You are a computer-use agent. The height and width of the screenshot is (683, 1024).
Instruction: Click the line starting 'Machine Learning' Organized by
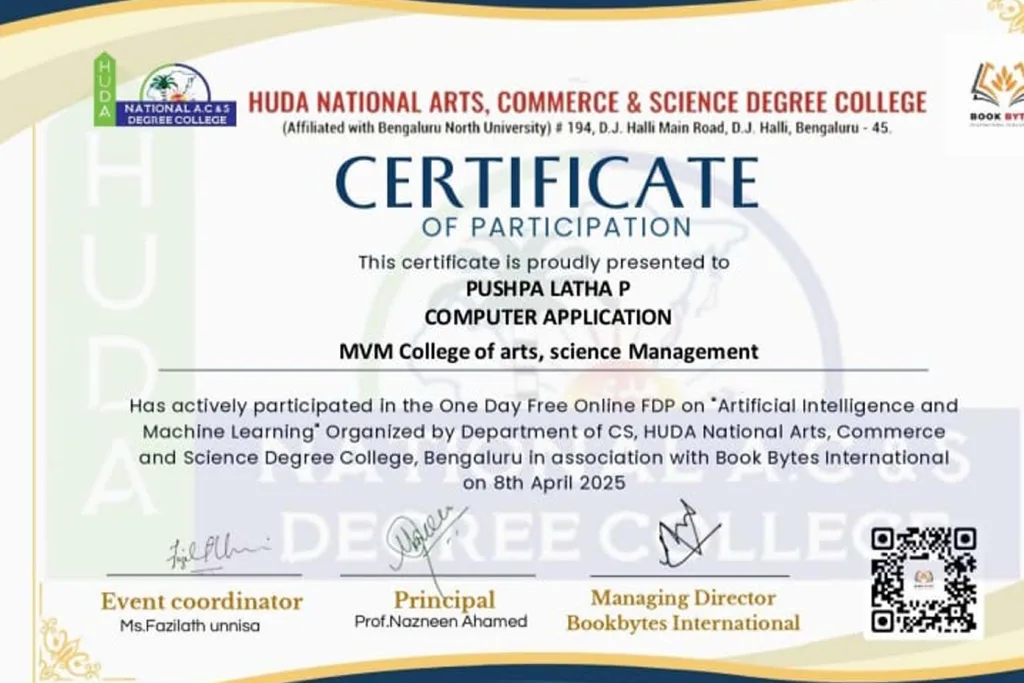pos(543,432)
